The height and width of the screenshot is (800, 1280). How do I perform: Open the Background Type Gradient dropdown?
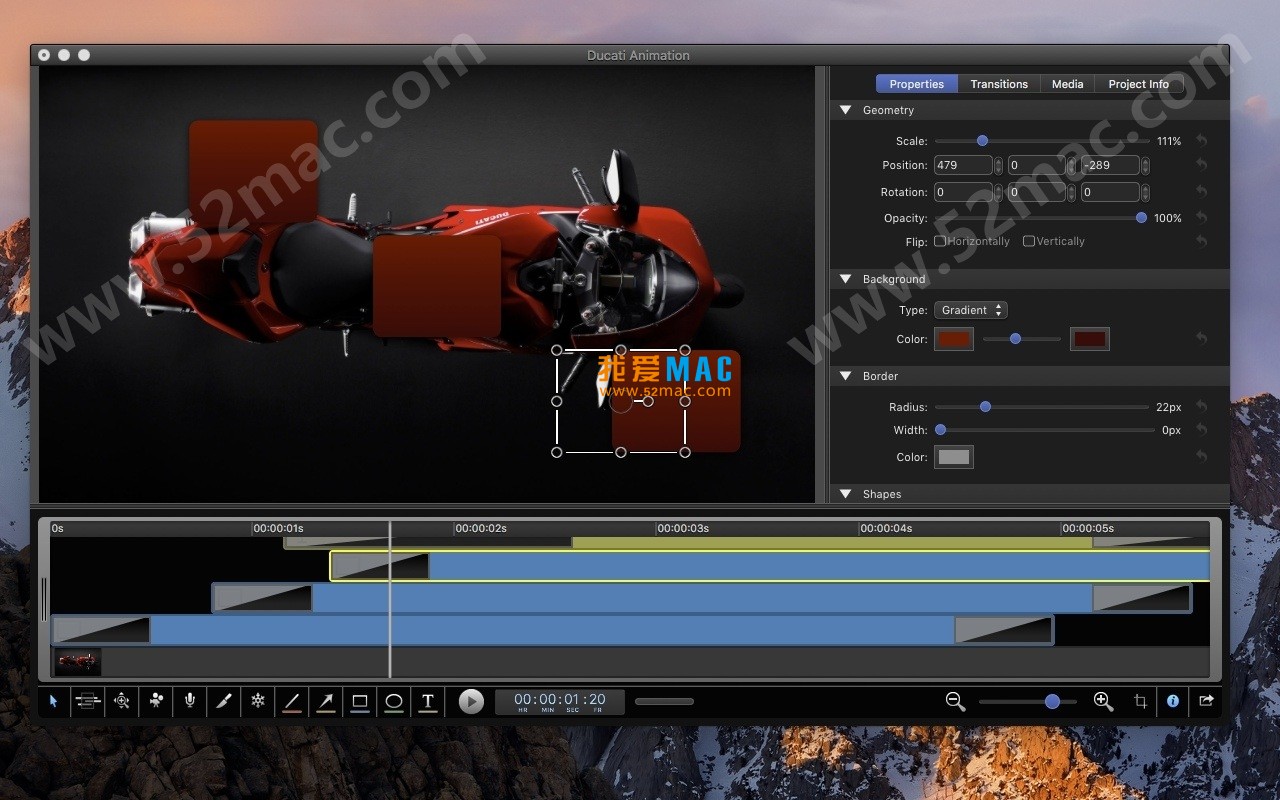(x=970, y=310)
